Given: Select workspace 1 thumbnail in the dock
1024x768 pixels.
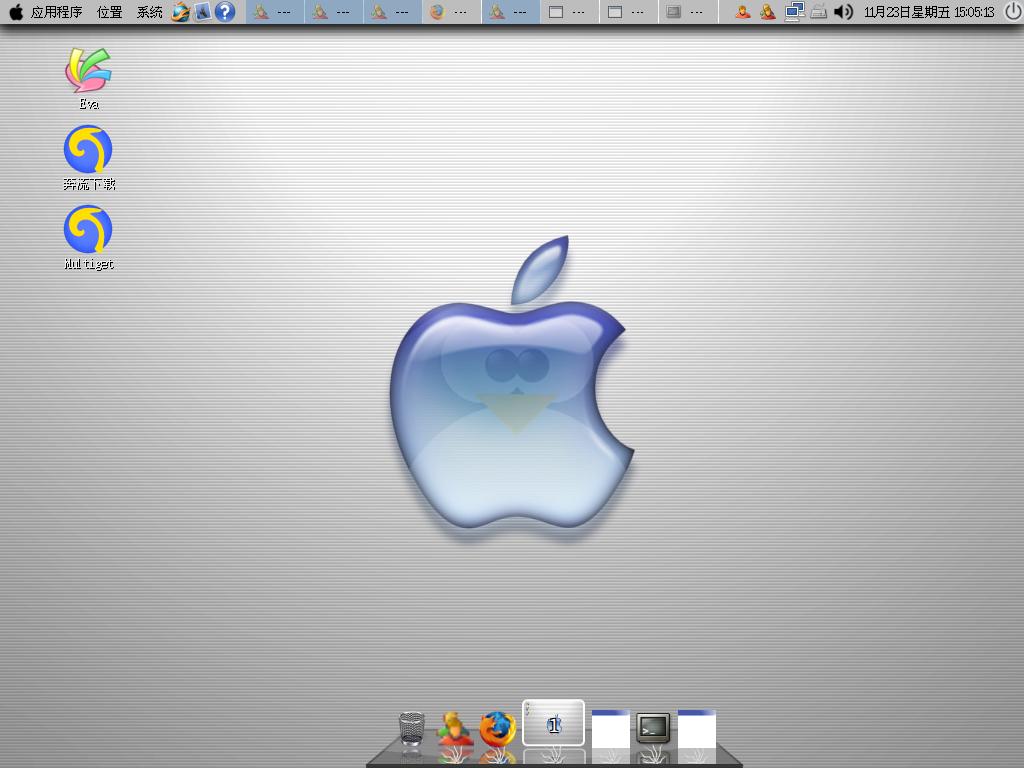Looking at the screenshot, I should (x=553, y=723).
